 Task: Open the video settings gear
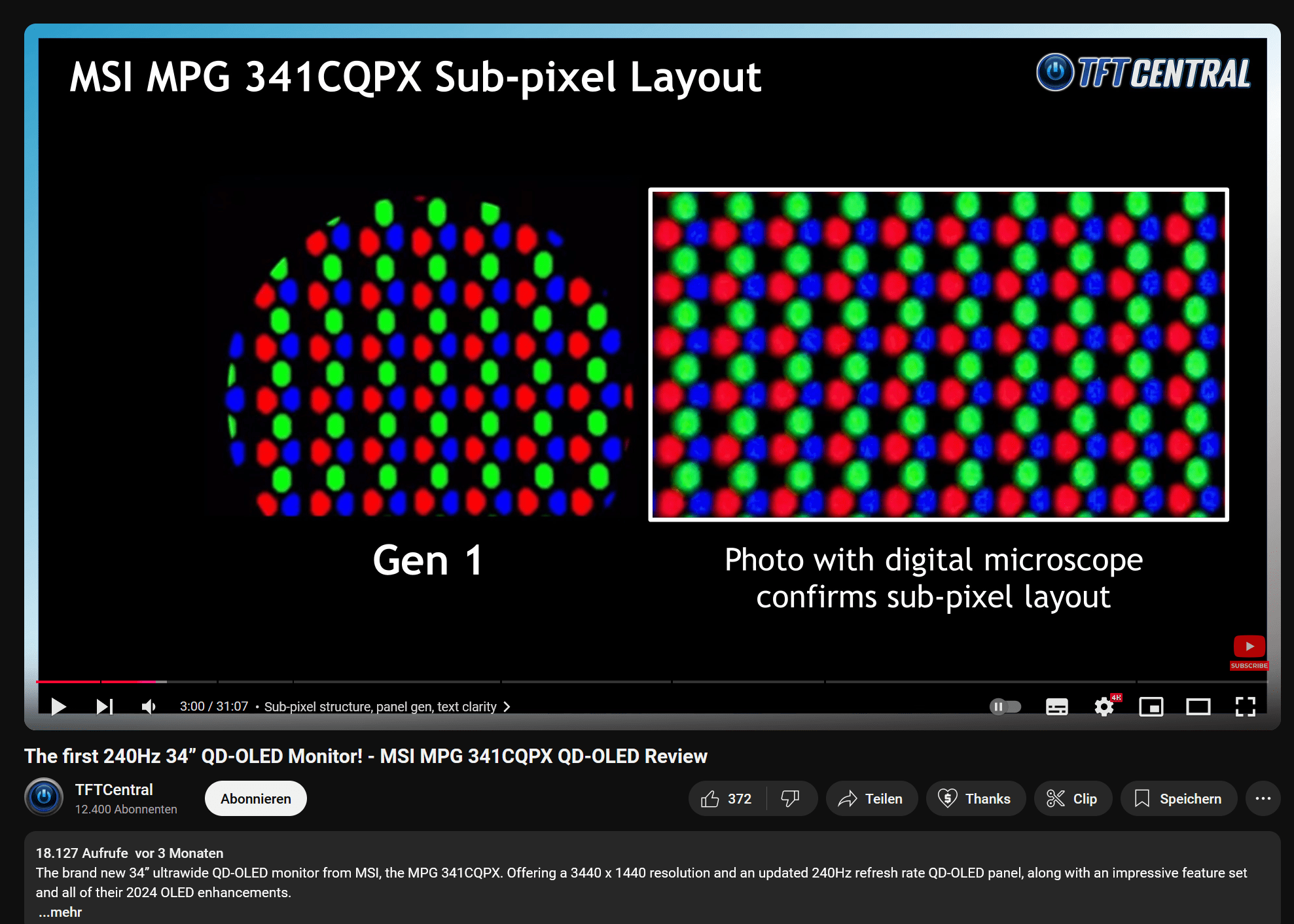click(x=1104, y=707)
